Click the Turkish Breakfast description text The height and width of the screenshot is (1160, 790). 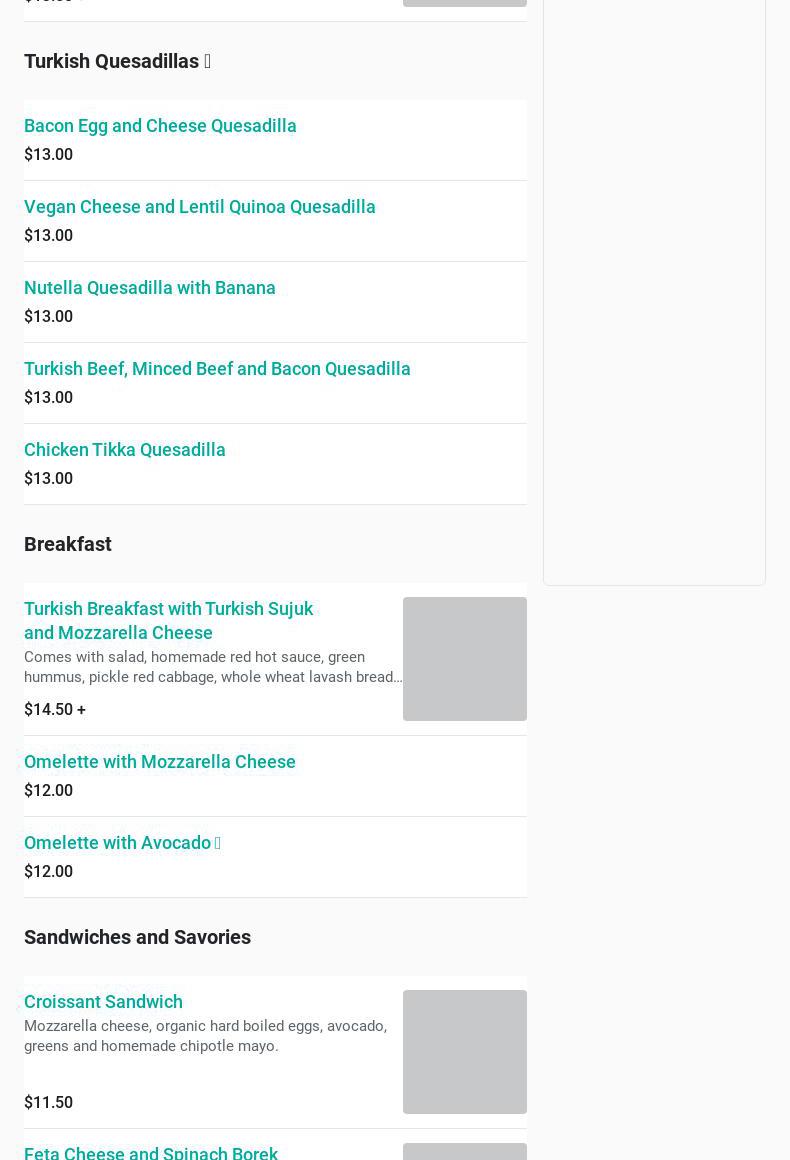click(213, 667)
